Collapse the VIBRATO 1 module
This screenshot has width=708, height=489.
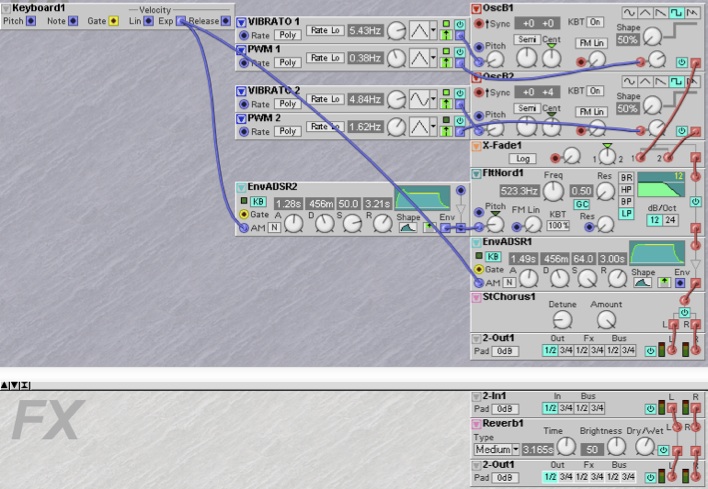(x=241, y=22)
